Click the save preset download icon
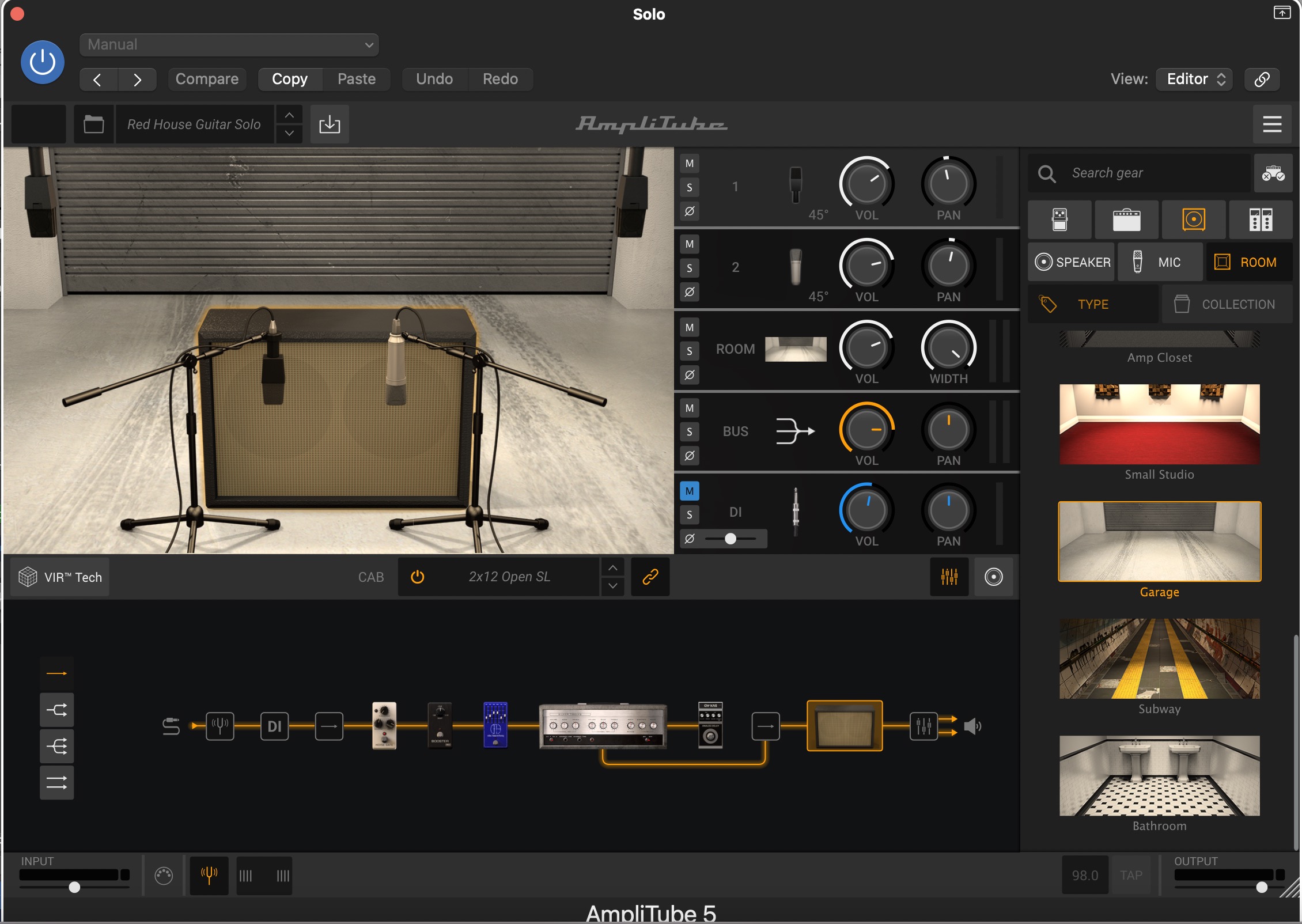Viewport: 1302px width, 924px height. pos(330,124)
